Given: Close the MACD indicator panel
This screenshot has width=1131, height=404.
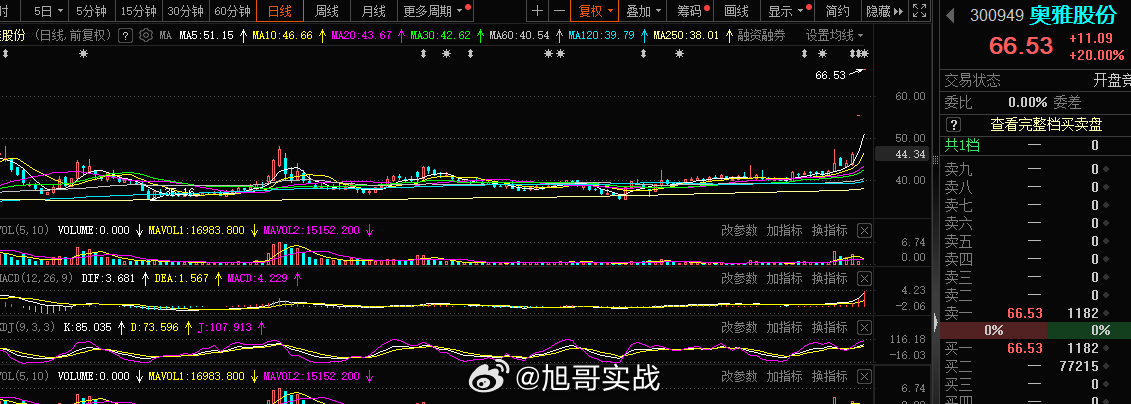Looking at the screenshot, I should click(x=864, y=279).
